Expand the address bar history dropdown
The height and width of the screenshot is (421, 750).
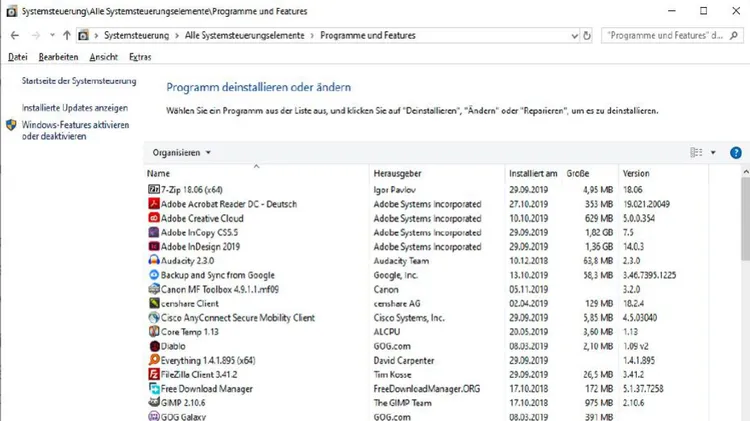point(574,36)
